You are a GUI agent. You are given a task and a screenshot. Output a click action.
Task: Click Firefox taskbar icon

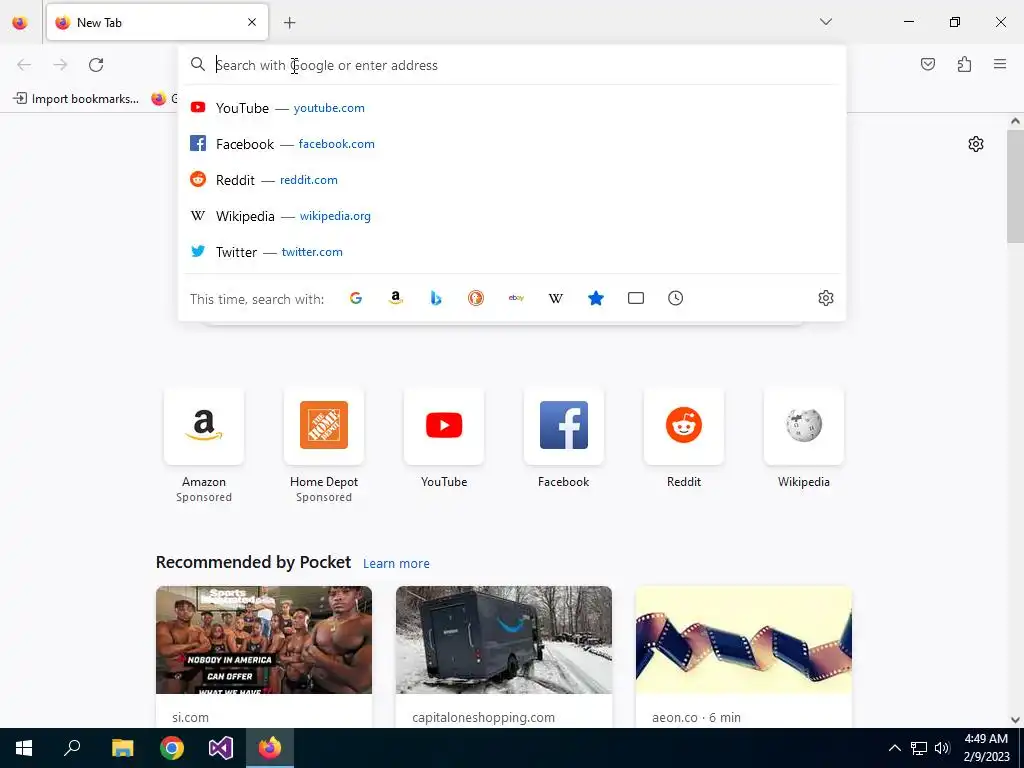(x=270, y=748)
